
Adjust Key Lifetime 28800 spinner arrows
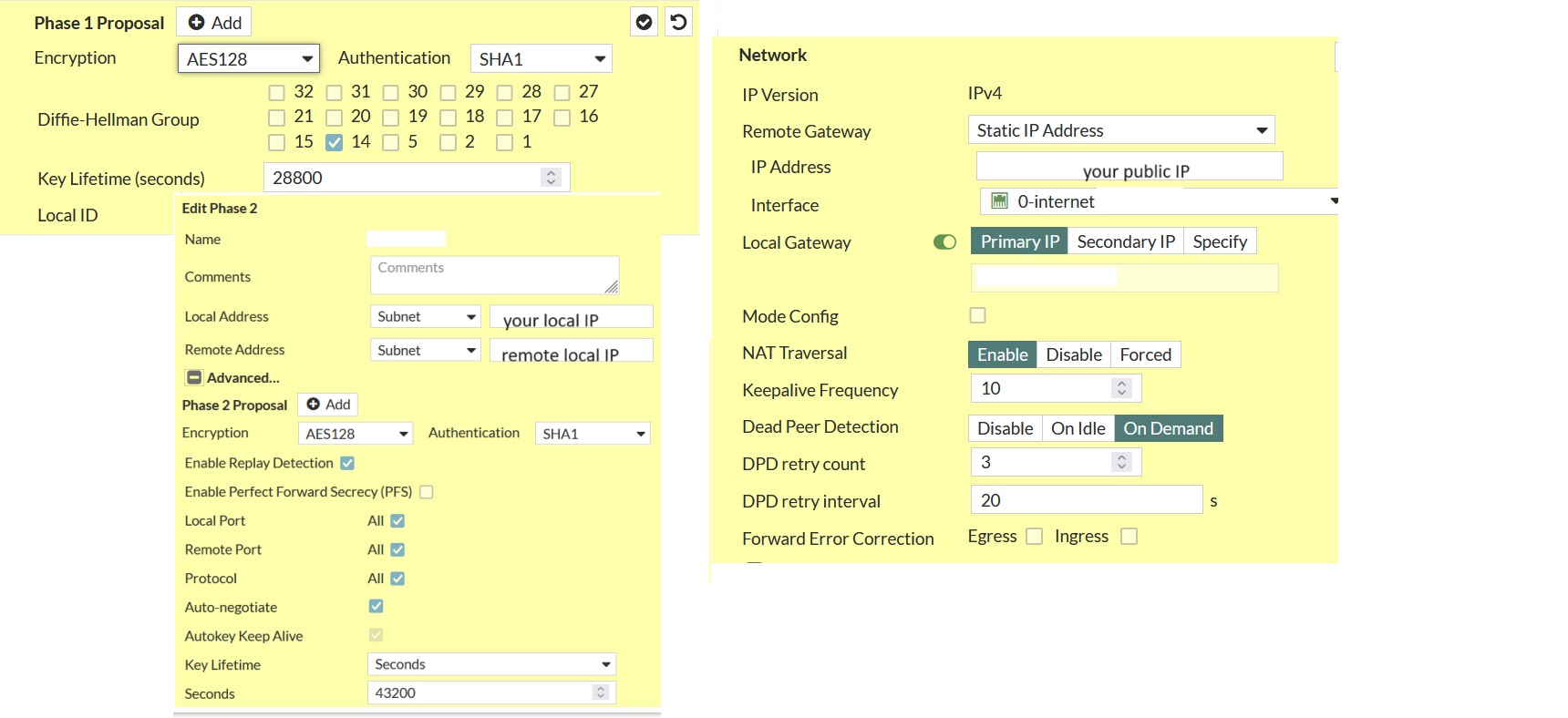(551, 178)
